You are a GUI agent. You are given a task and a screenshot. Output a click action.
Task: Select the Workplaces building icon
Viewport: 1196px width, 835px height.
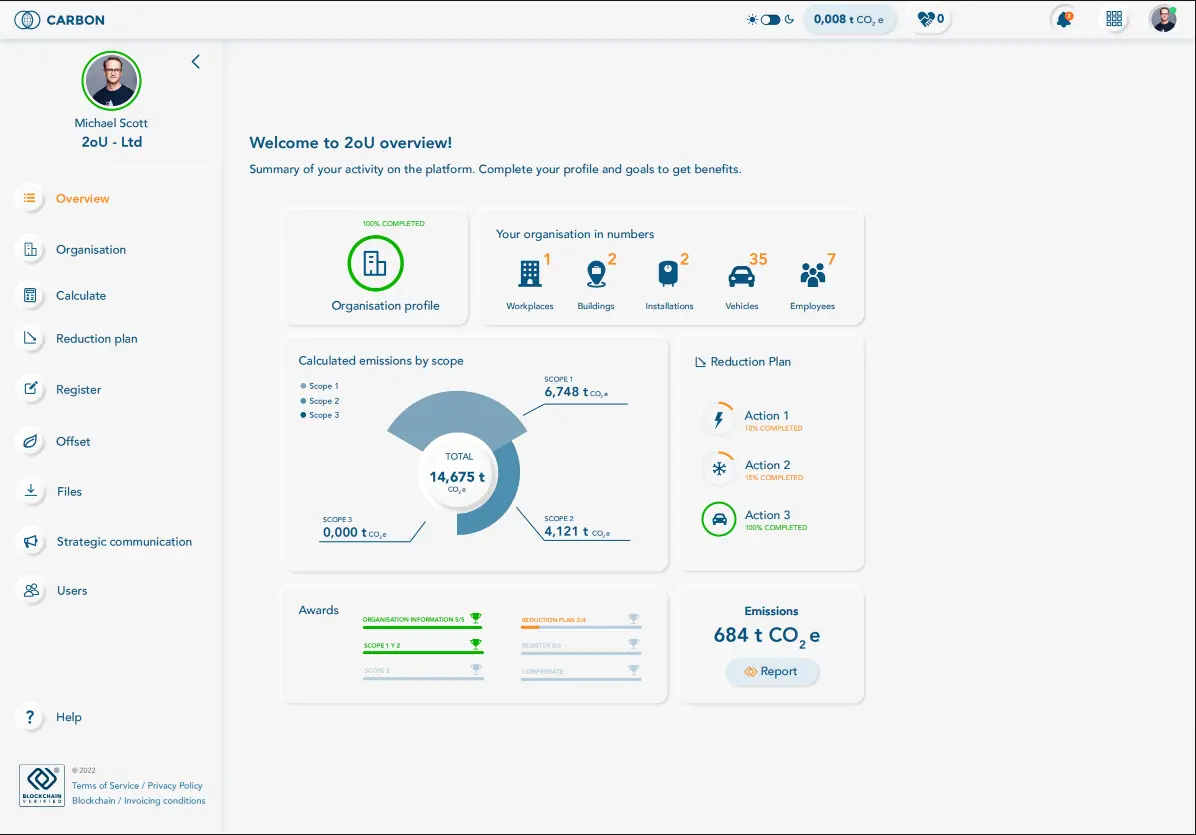[529, 274]
